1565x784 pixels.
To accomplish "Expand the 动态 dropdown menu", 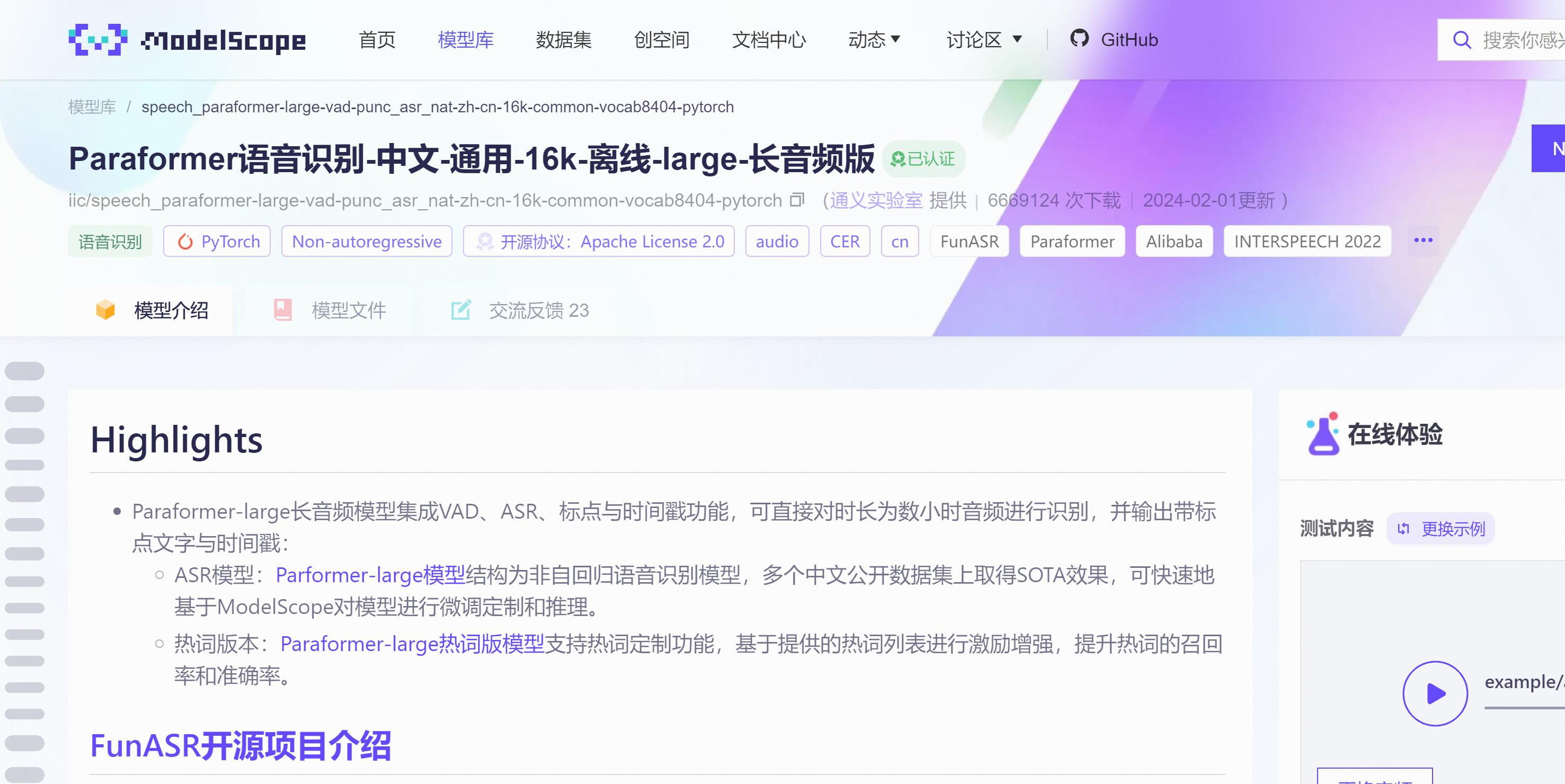I will [875, 40].
